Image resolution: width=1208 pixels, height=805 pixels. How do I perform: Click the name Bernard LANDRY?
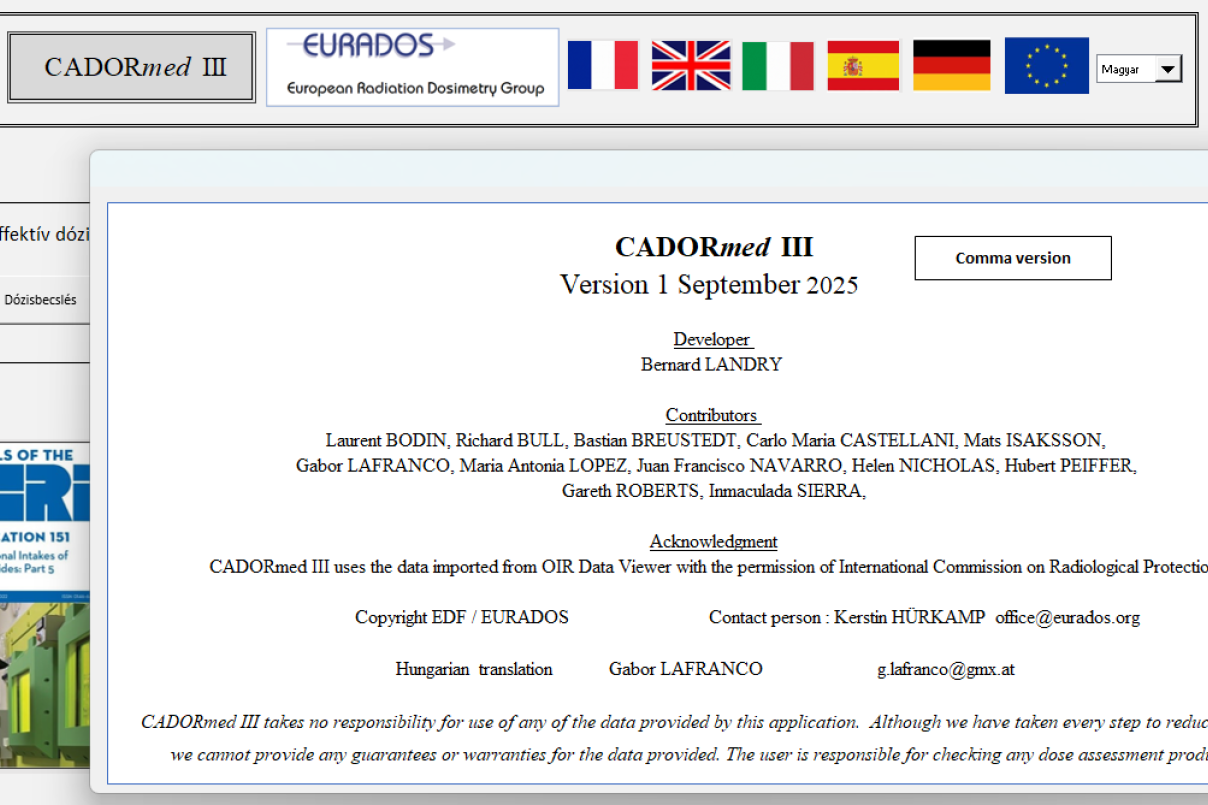711,364
